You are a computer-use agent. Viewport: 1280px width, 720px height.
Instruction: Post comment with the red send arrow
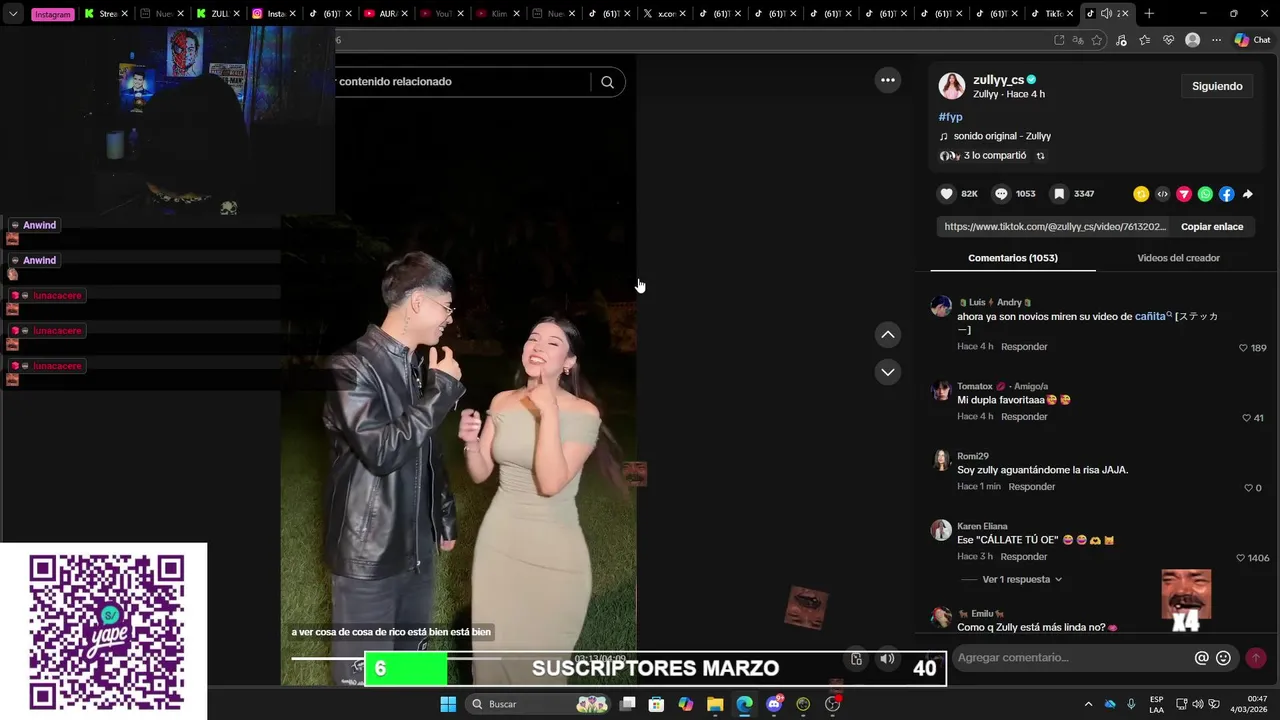[x=1256, y=658]
